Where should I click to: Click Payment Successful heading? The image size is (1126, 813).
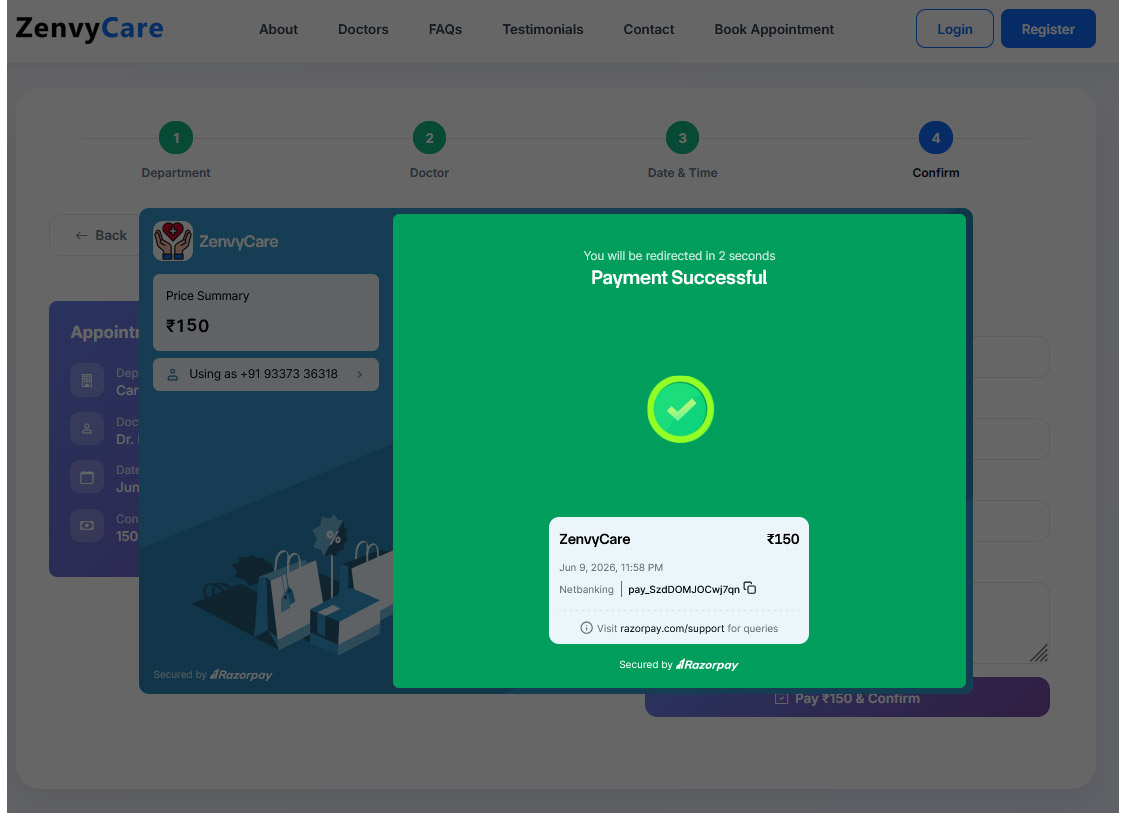[x=679, y=278]
